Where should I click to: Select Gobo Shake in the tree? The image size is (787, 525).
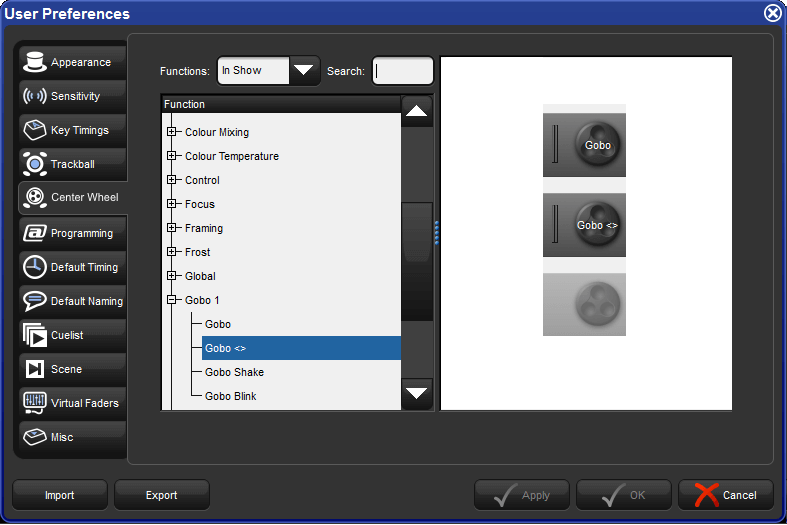click(x=234, y=372)
